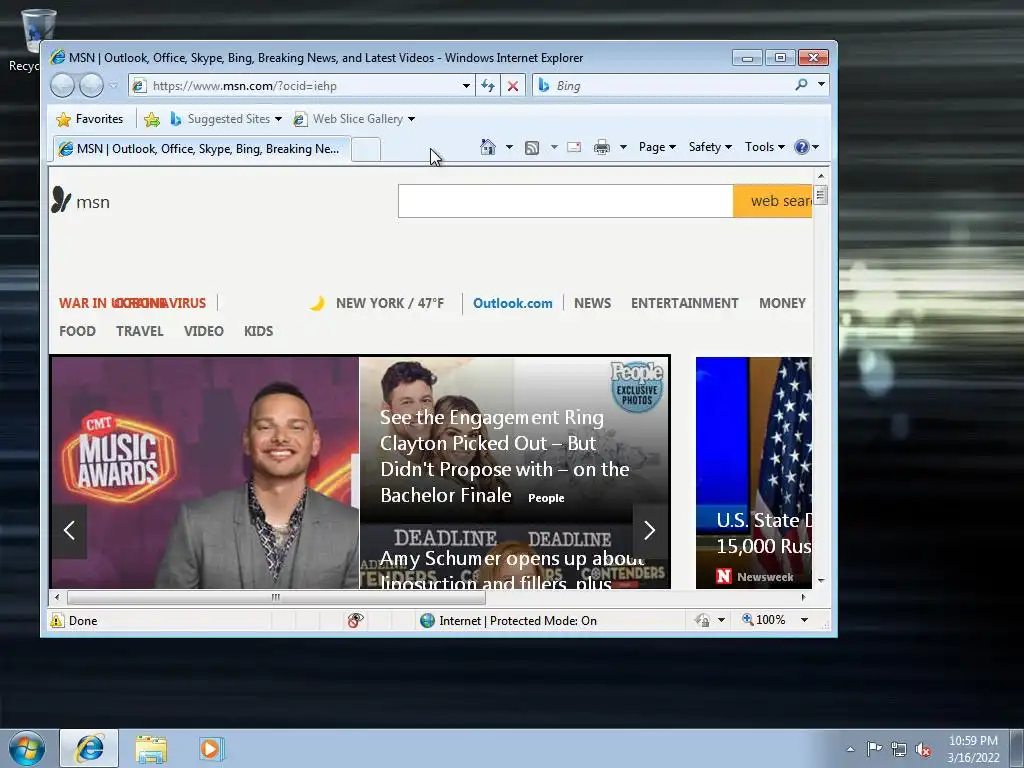1024x768 pixels.
Task: Open zoom level dropdown arrow
Action: coord(805,620)
